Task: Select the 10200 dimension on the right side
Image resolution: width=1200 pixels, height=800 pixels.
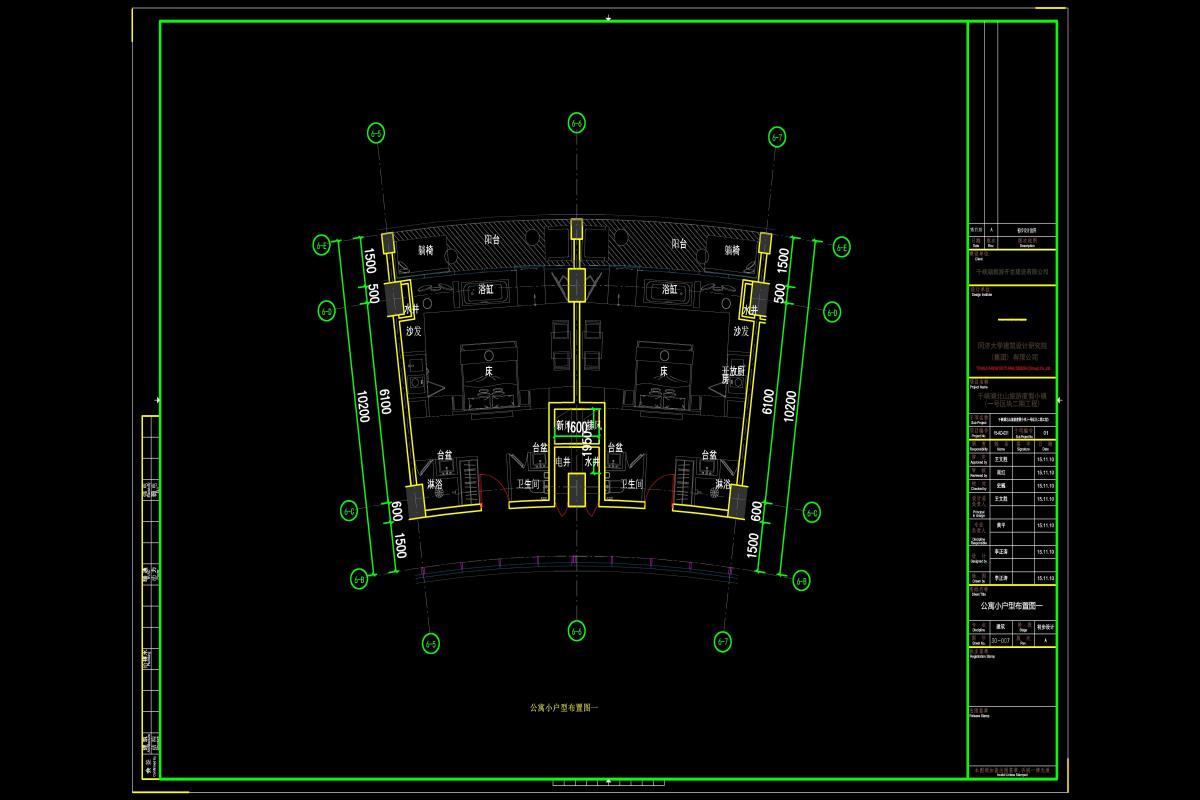Action: pos(790,407)
